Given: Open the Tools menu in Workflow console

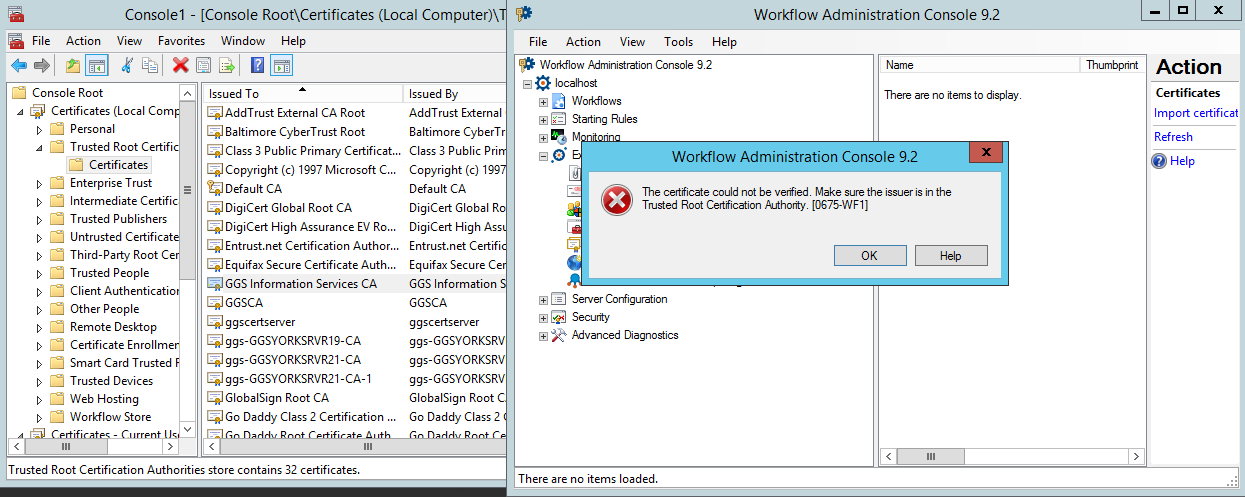Looking at the screenshot, I should click(678, 42).
